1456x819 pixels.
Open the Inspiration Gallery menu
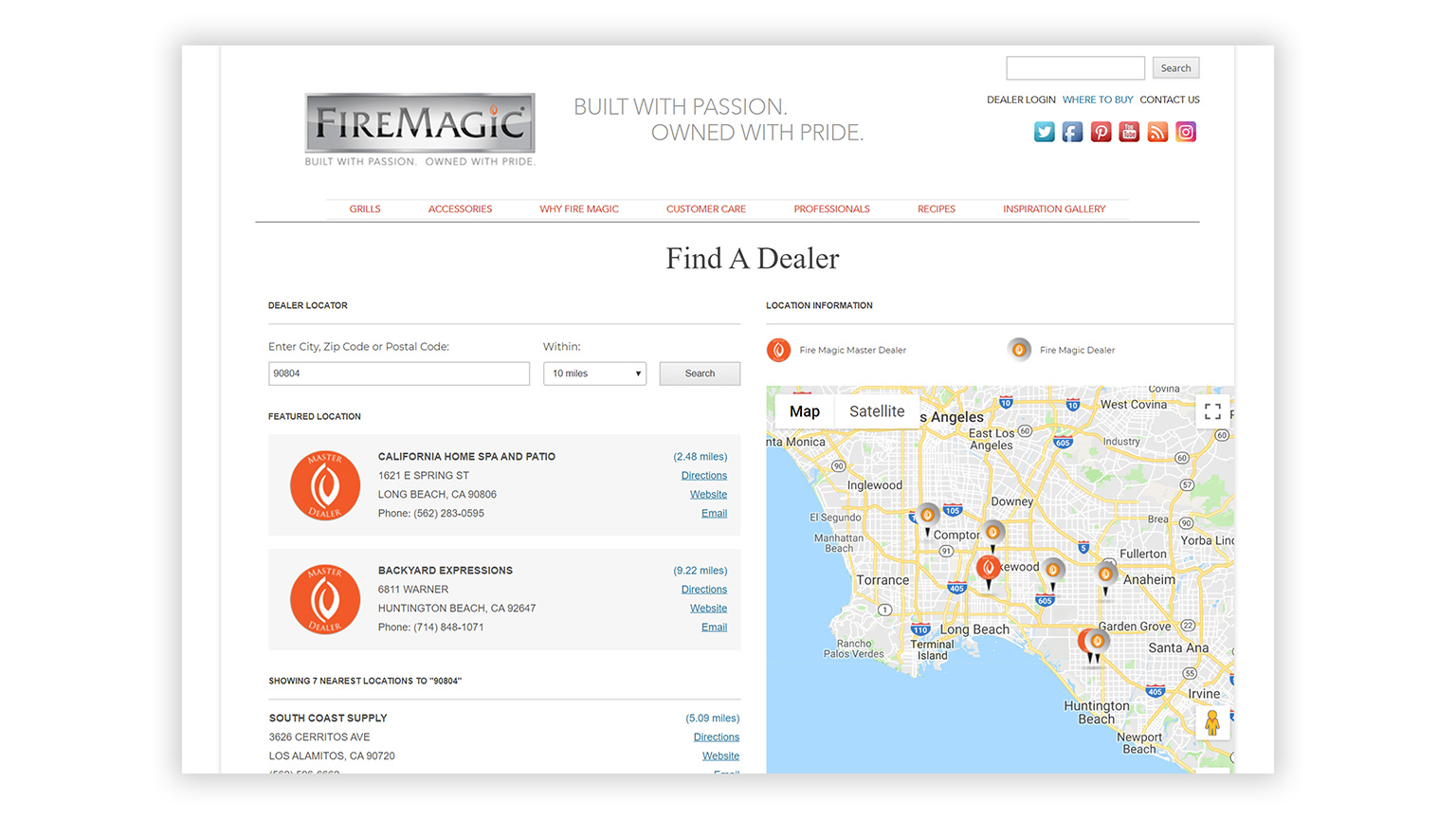[x=1054, y=209]
